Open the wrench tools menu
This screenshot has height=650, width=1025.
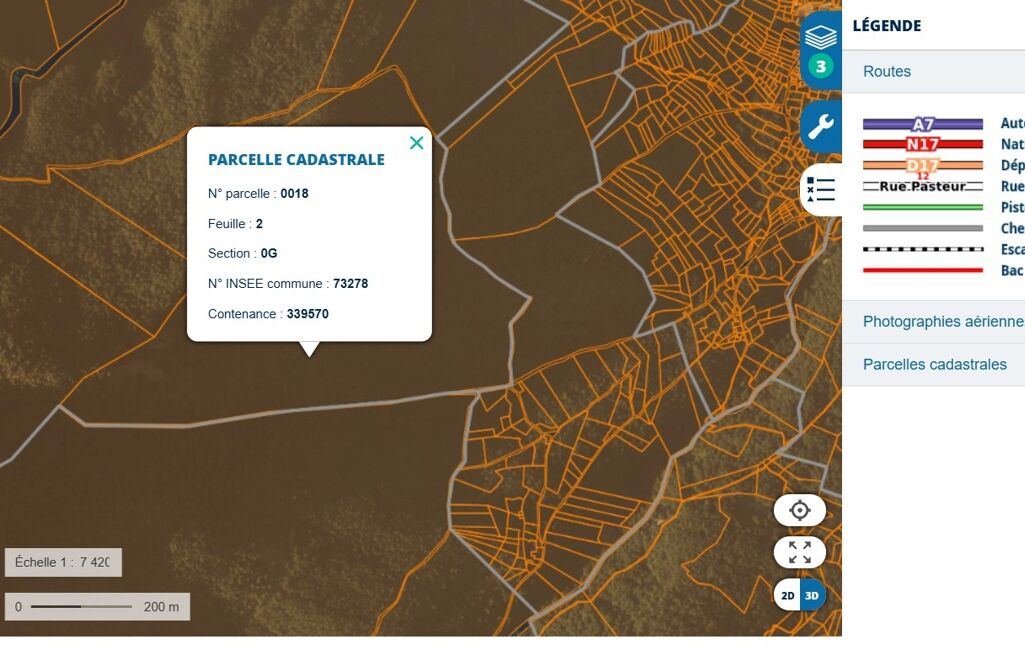pyautogui.click(x=821, y=127)
